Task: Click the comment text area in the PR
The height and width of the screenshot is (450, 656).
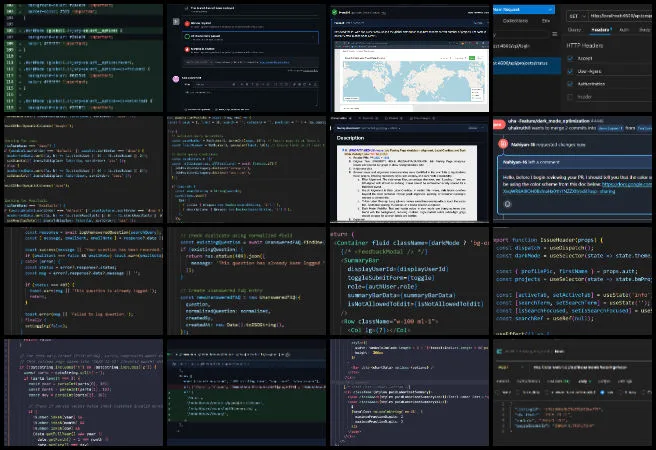Action: [250, 96]
